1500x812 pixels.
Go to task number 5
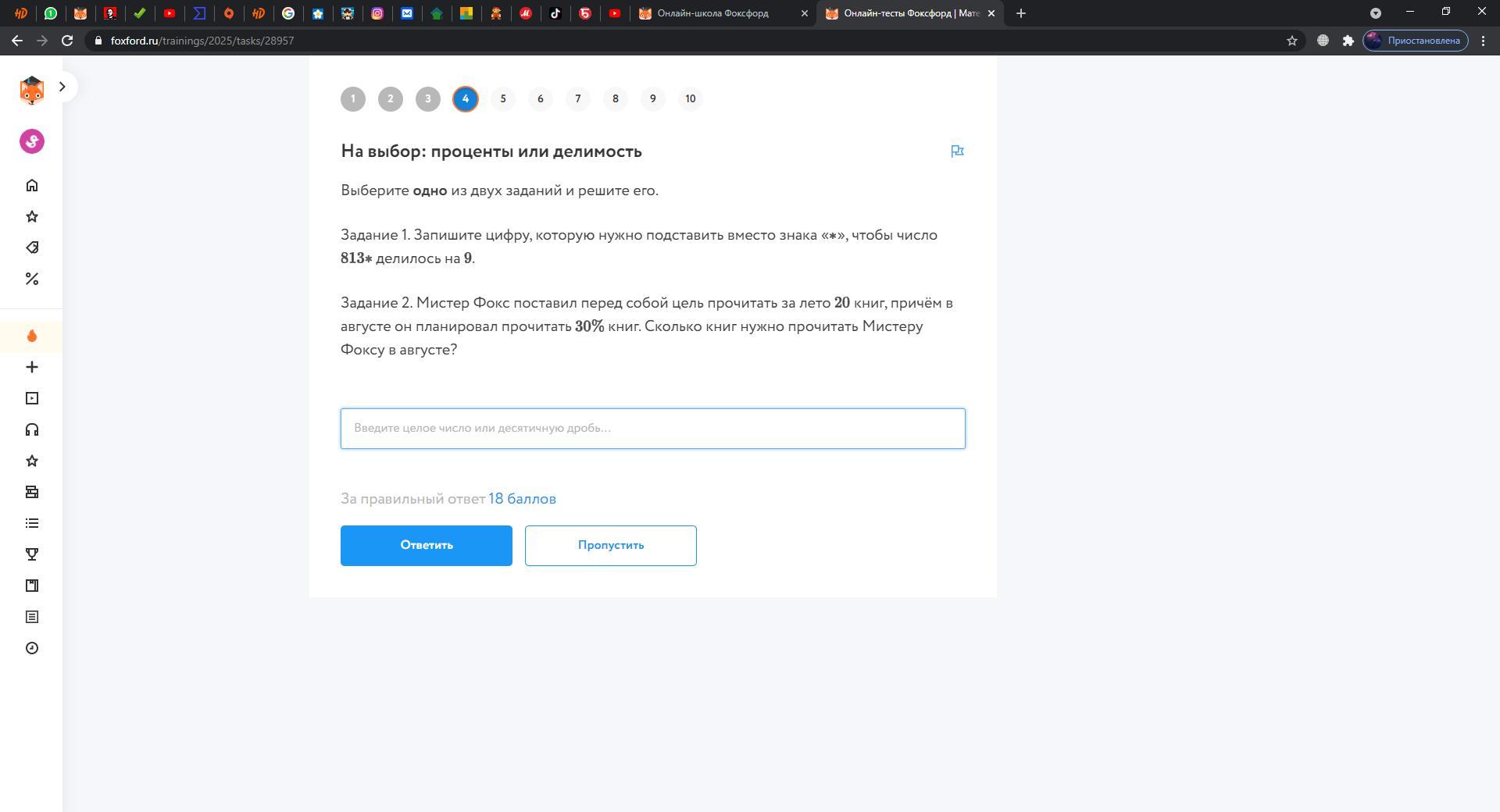point(503,99)
